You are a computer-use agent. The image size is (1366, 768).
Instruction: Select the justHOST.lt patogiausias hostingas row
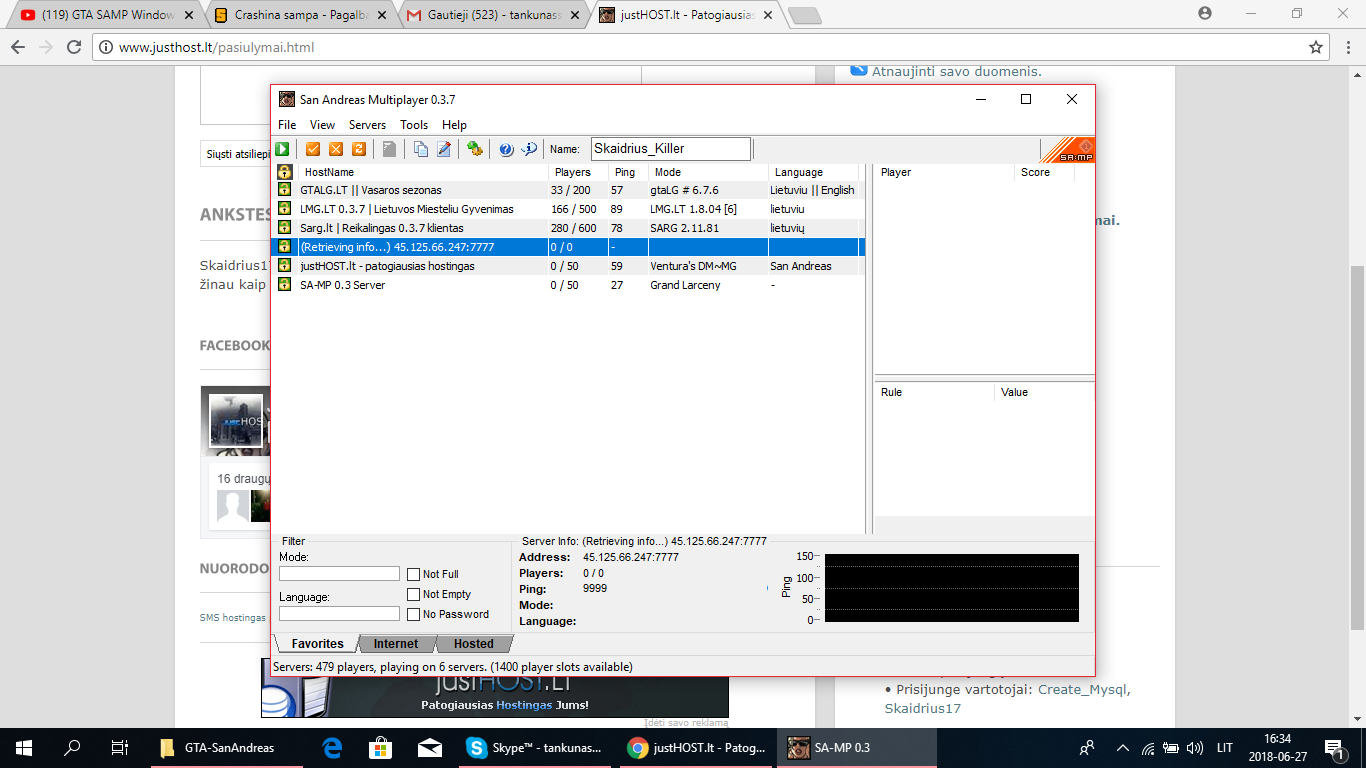click(569, 266)
